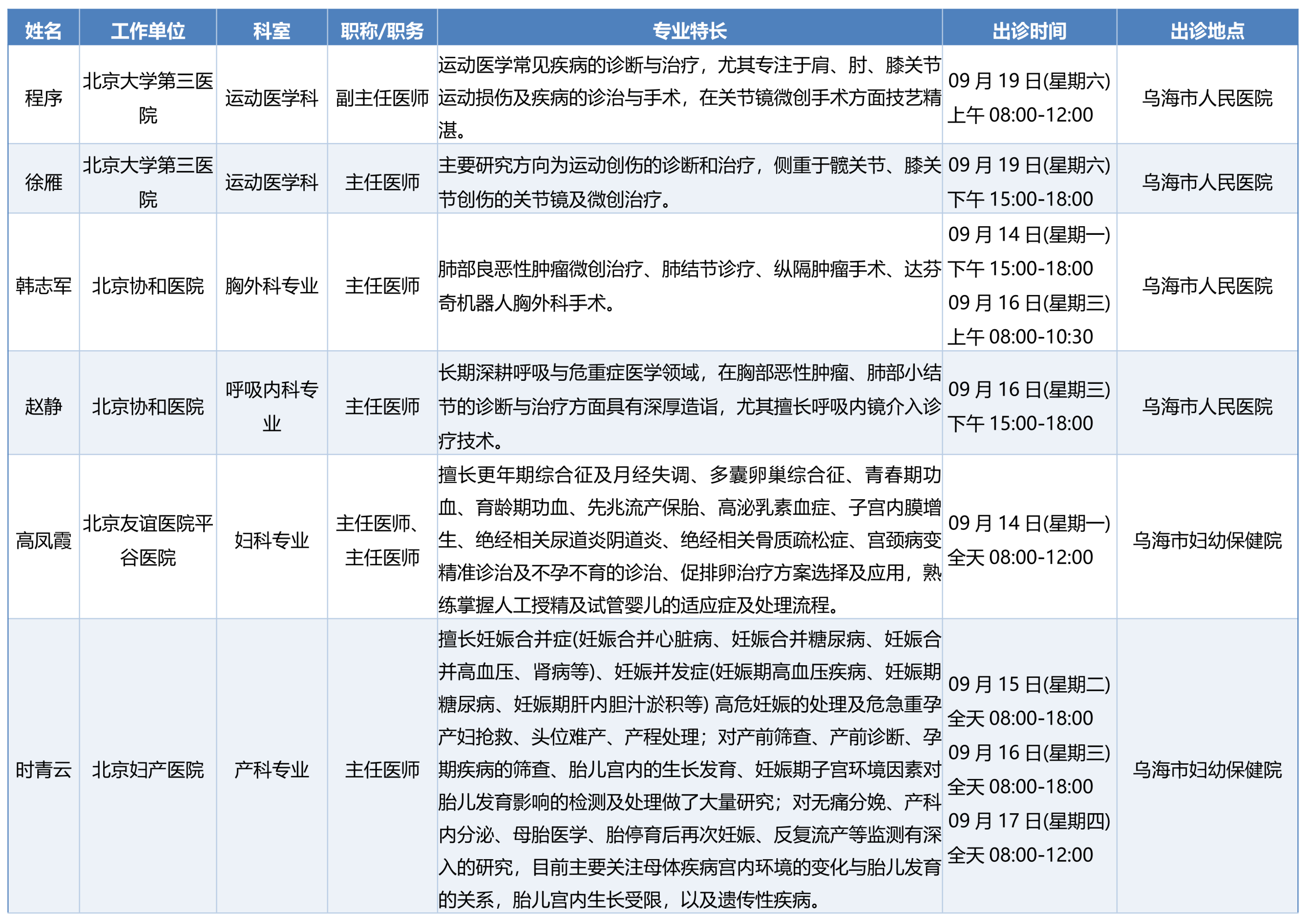
Task: Click the name cell 赵静
Action: pos(43,406)
